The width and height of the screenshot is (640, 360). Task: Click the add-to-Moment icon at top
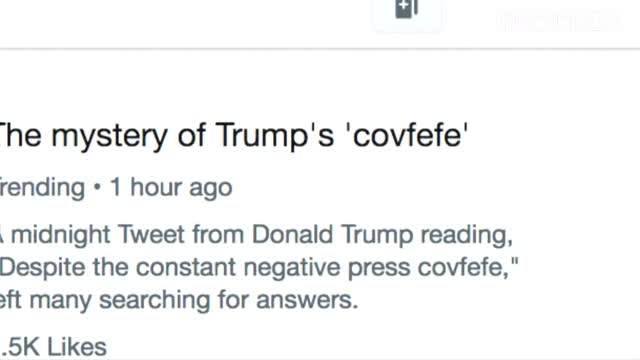pyautogui.click(x=407, y=9)
